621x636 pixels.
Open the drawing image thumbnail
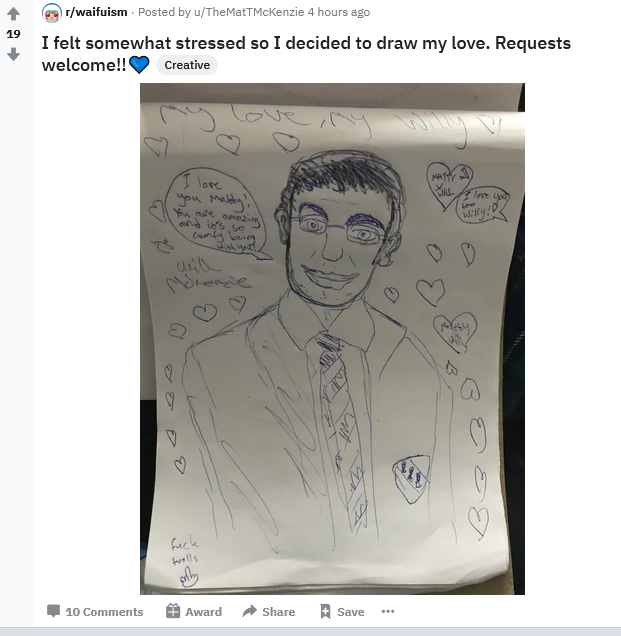point(332,339)
